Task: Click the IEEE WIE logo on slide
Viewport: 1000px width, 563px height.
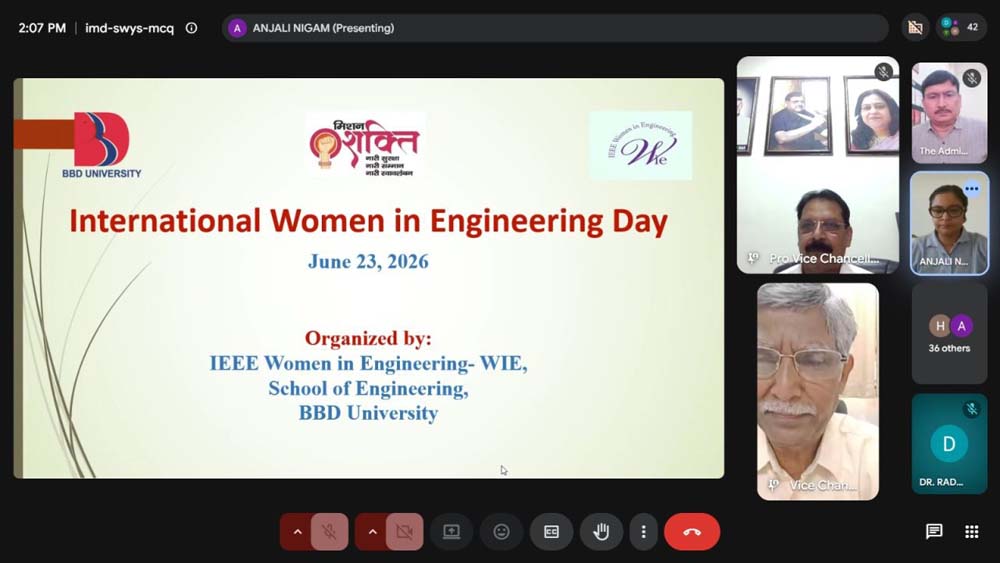Action: pyautogui.click(x=640, y=145)
